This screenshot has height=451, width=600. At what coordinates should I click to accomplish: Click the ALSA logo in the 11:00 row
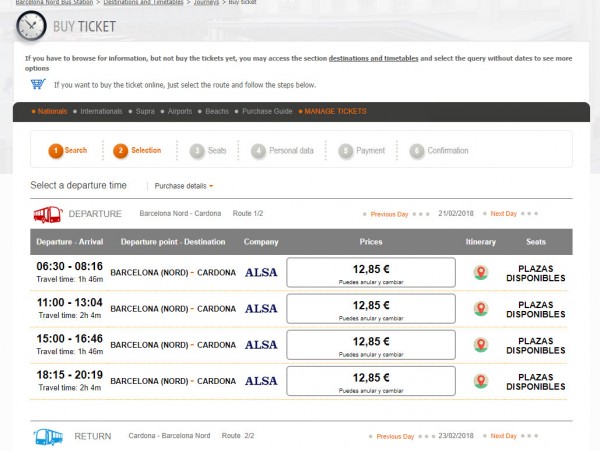(261, 309)
